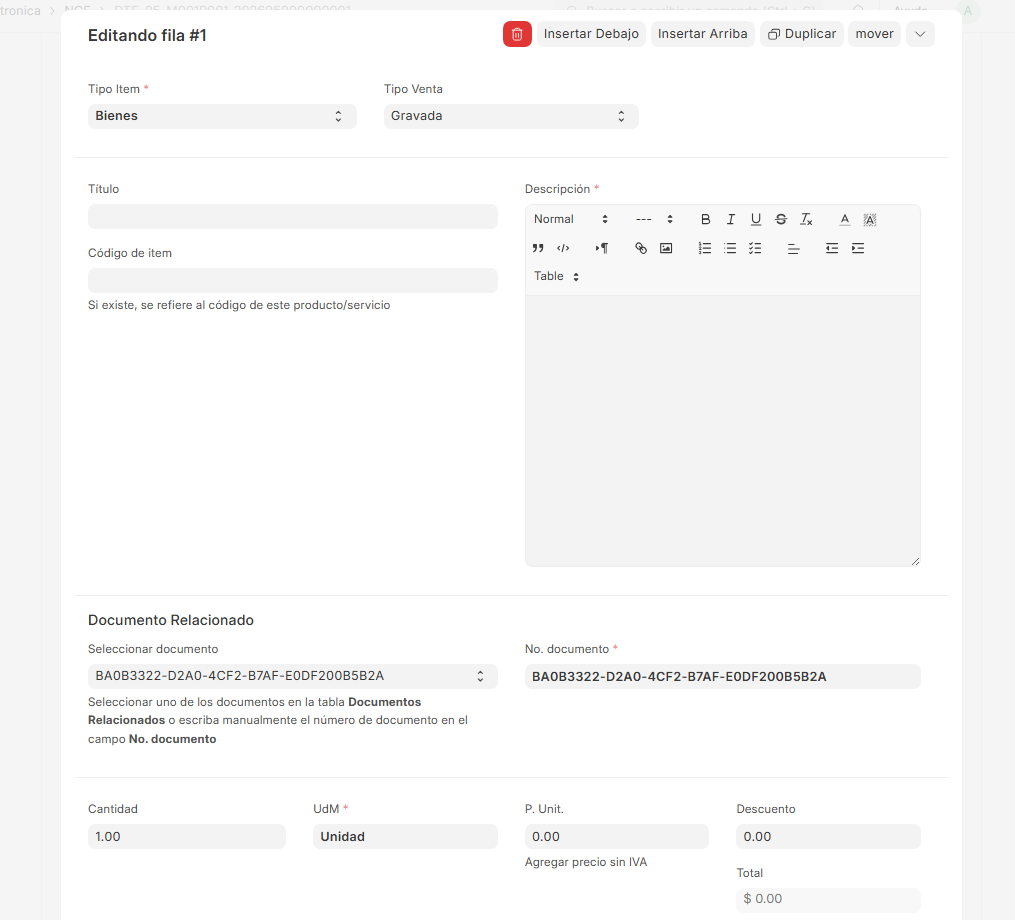Delete this row with red trash icon
The image size is (1015, 920).
517,34
